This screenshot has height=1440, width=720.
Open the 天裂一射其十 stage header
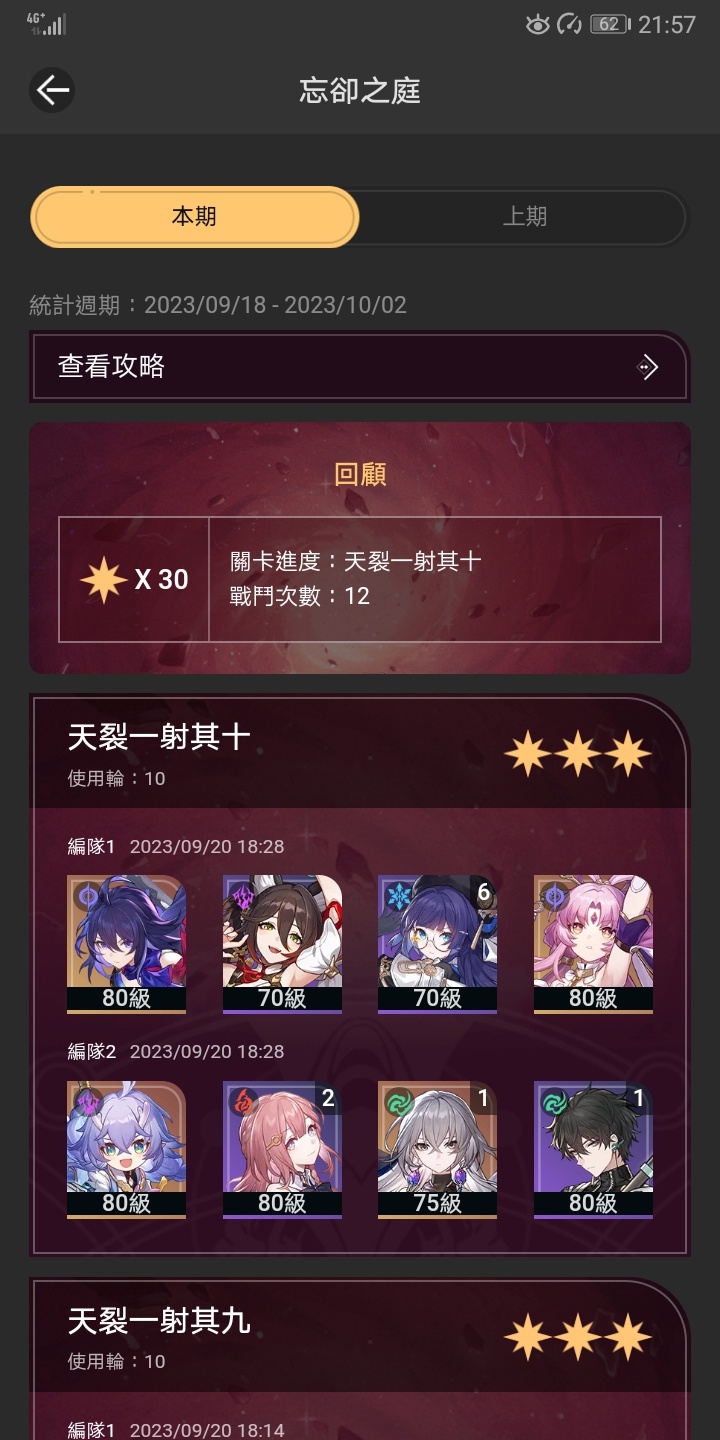(x=360, y=753)
